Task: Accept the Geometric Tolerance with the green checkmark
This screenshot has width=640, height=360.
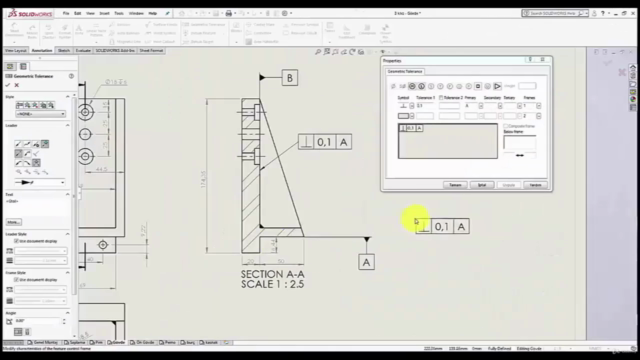Action: click(x=7, y=85)
